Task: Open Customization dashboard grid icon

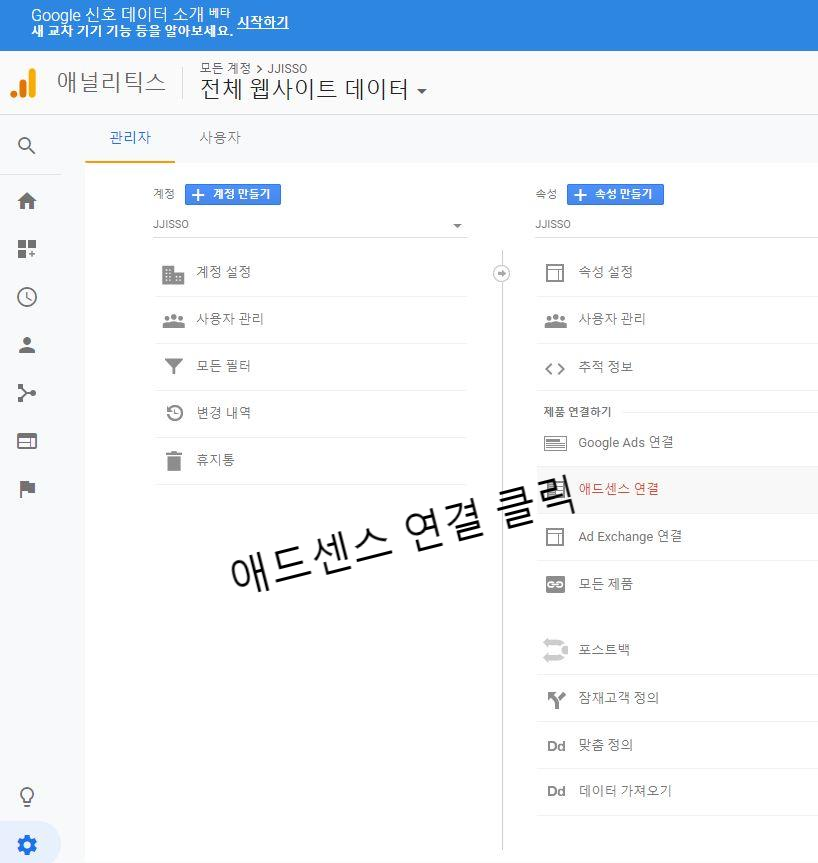Action: (27, 249)
